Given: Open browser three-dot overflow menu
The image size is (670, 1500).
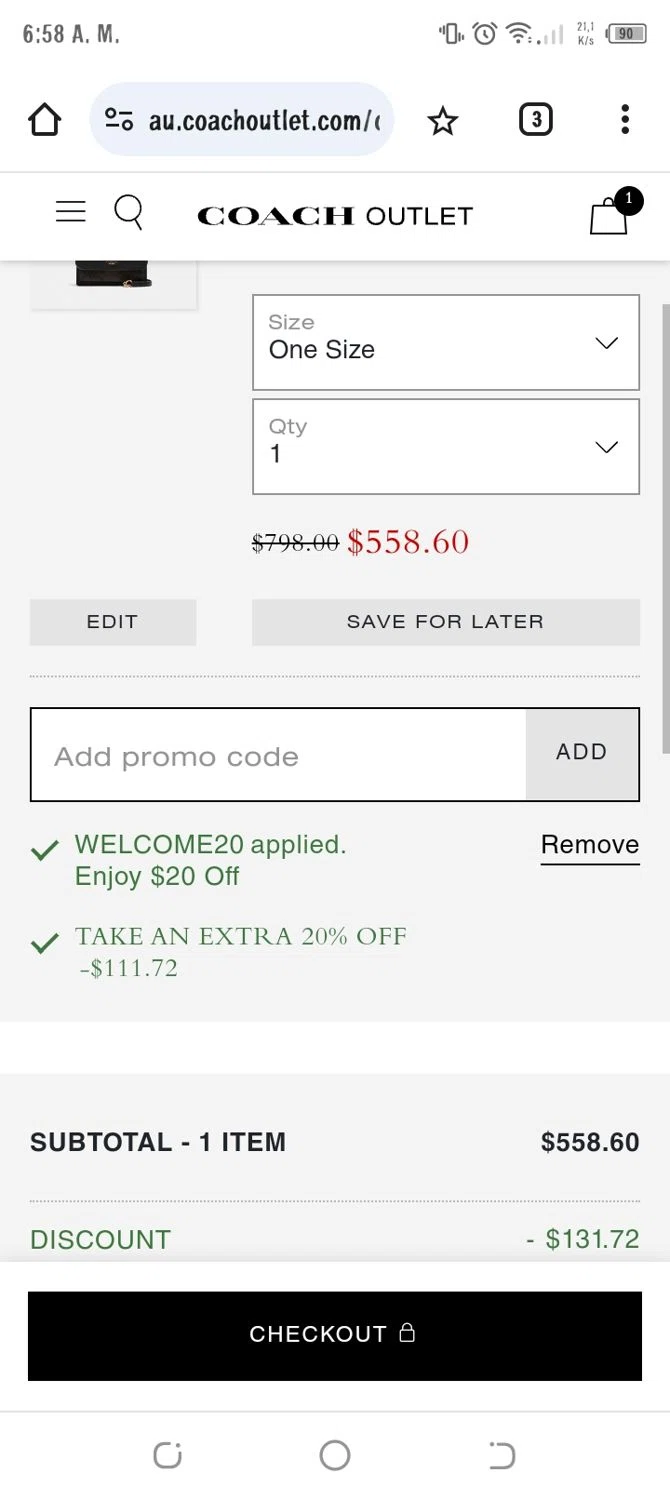Looking at the screenshot, I should pos(625,120).
